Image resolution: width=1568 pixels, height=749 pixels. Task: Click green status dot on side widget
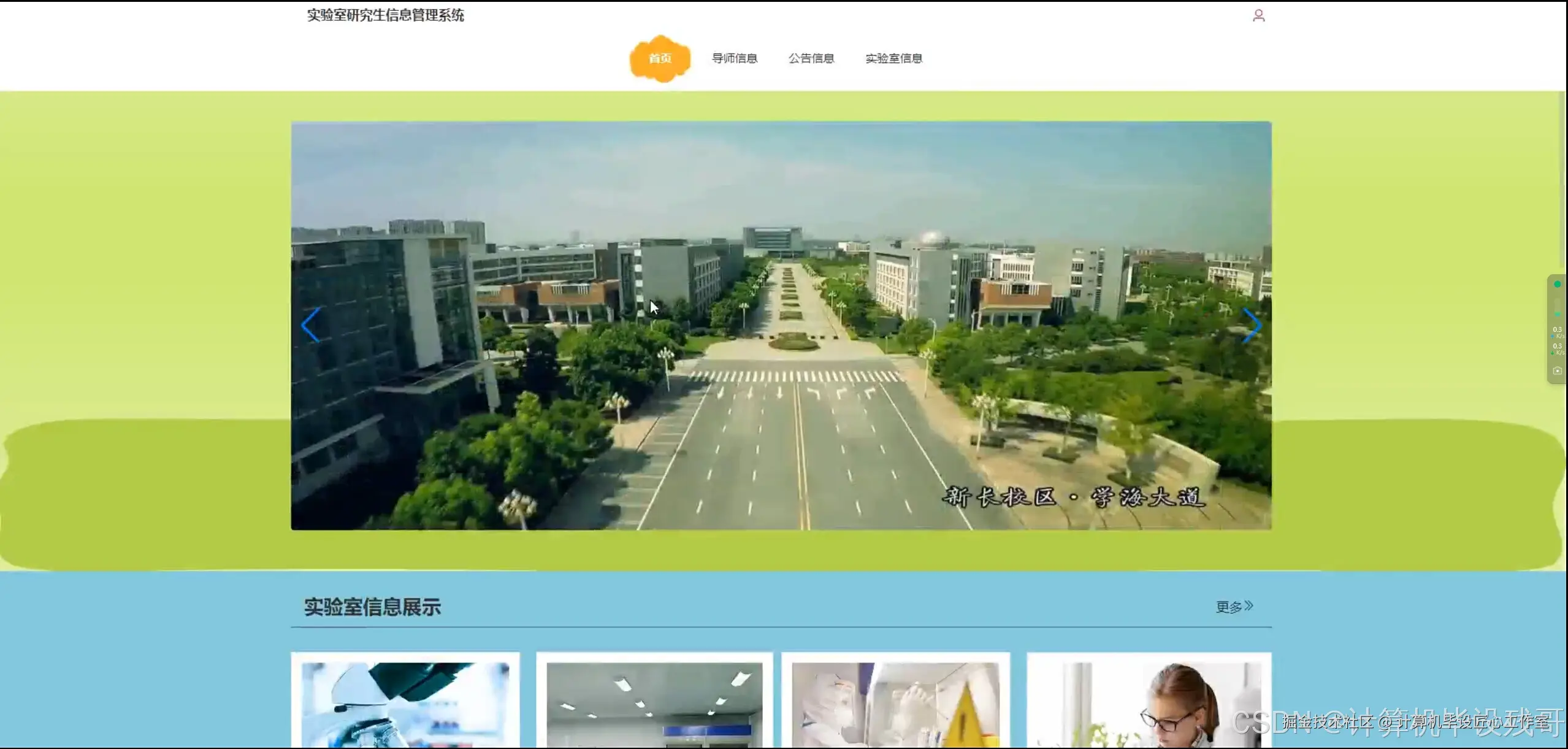click(1557, 284)
